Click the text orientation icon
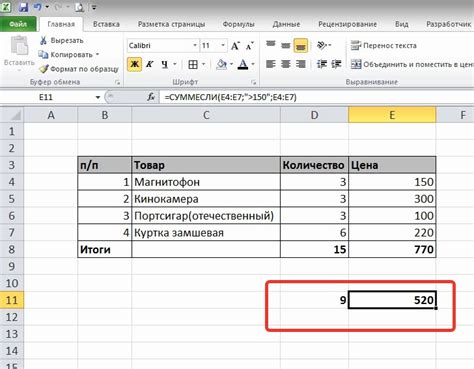 (322, 45)
